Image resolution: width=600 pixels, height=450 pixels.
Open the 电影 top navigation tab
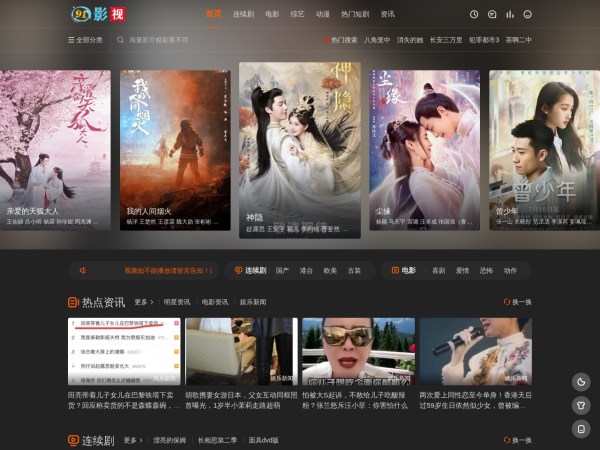272,14
